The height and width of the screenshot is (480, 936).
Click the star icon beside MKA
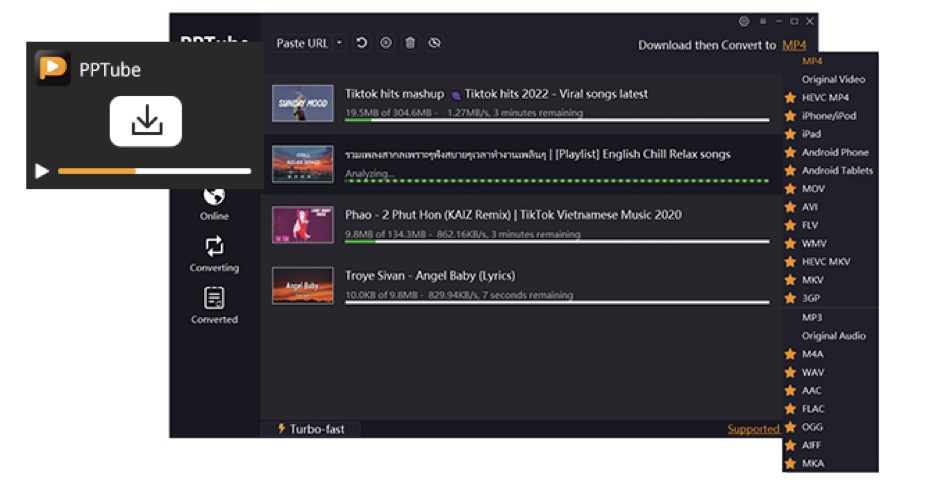[790, 463]
